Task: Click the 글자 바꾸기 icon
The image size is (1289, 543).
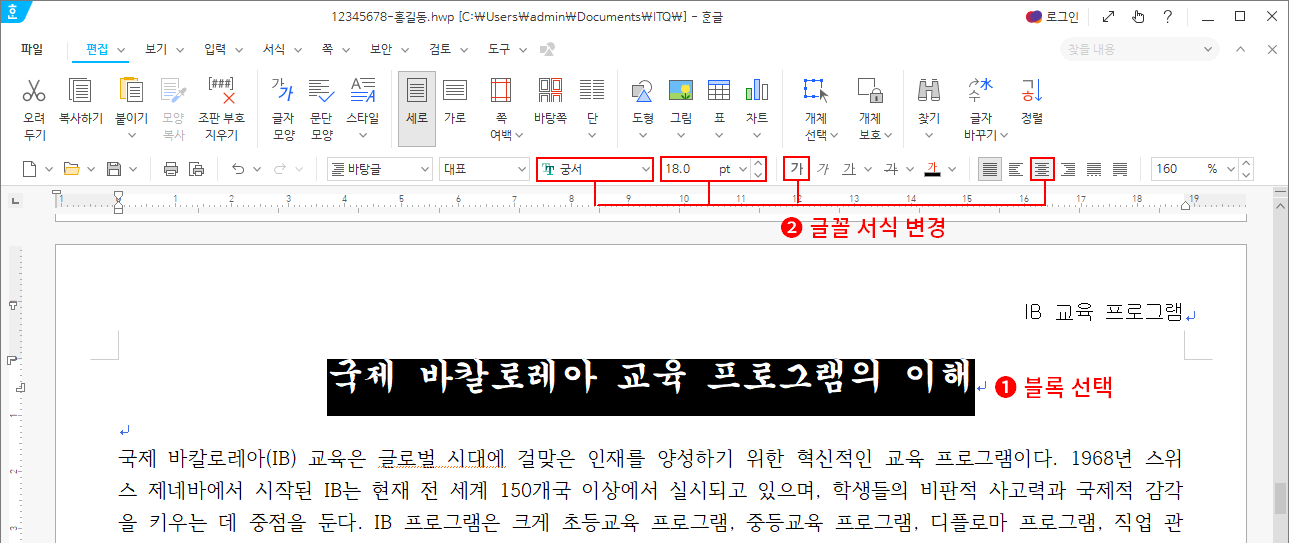Action: click(x=980, y=91)
